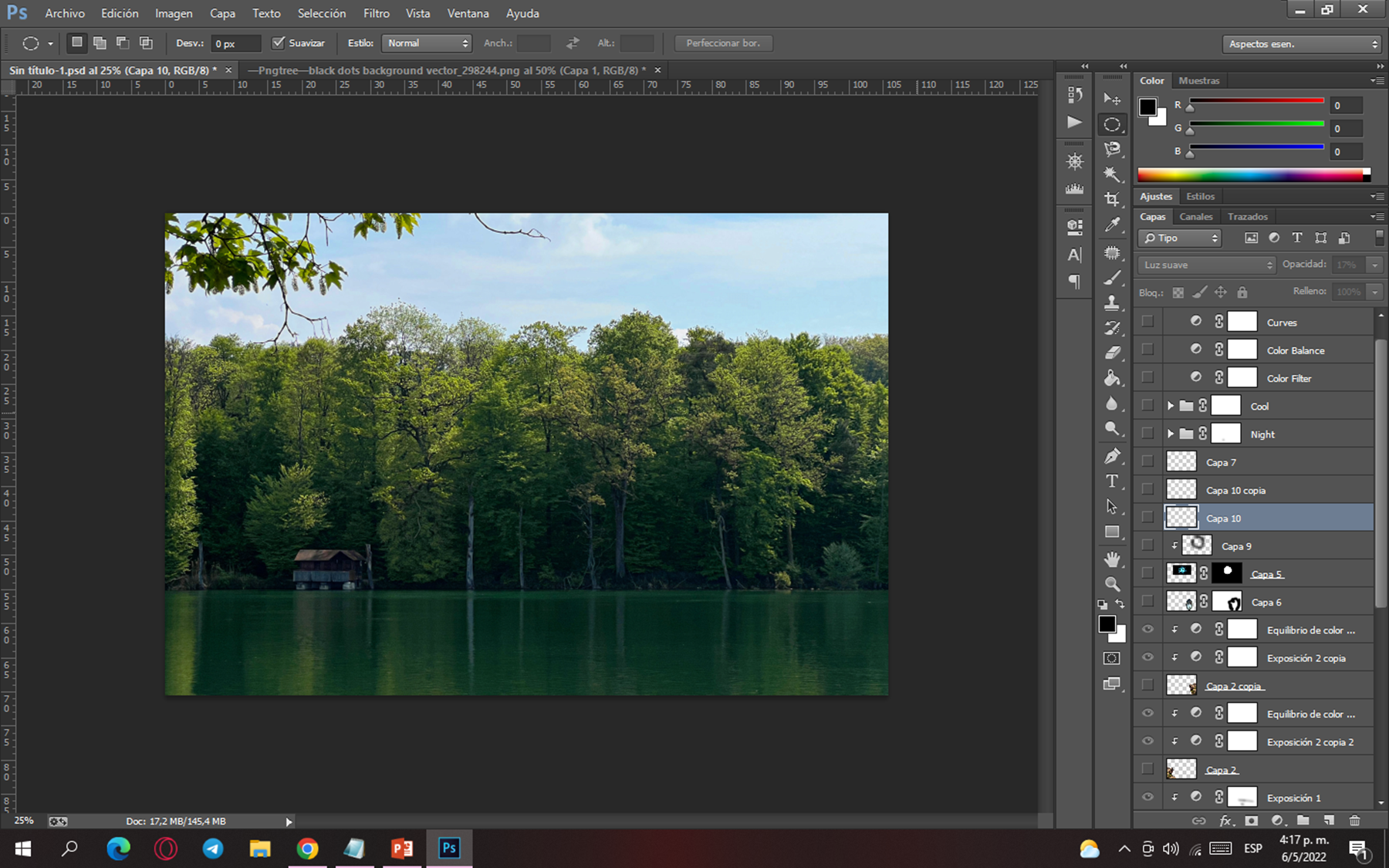The image size is (1389, 868).
Task: Click the red R slider track
Action: click(x=1256, y=101)
